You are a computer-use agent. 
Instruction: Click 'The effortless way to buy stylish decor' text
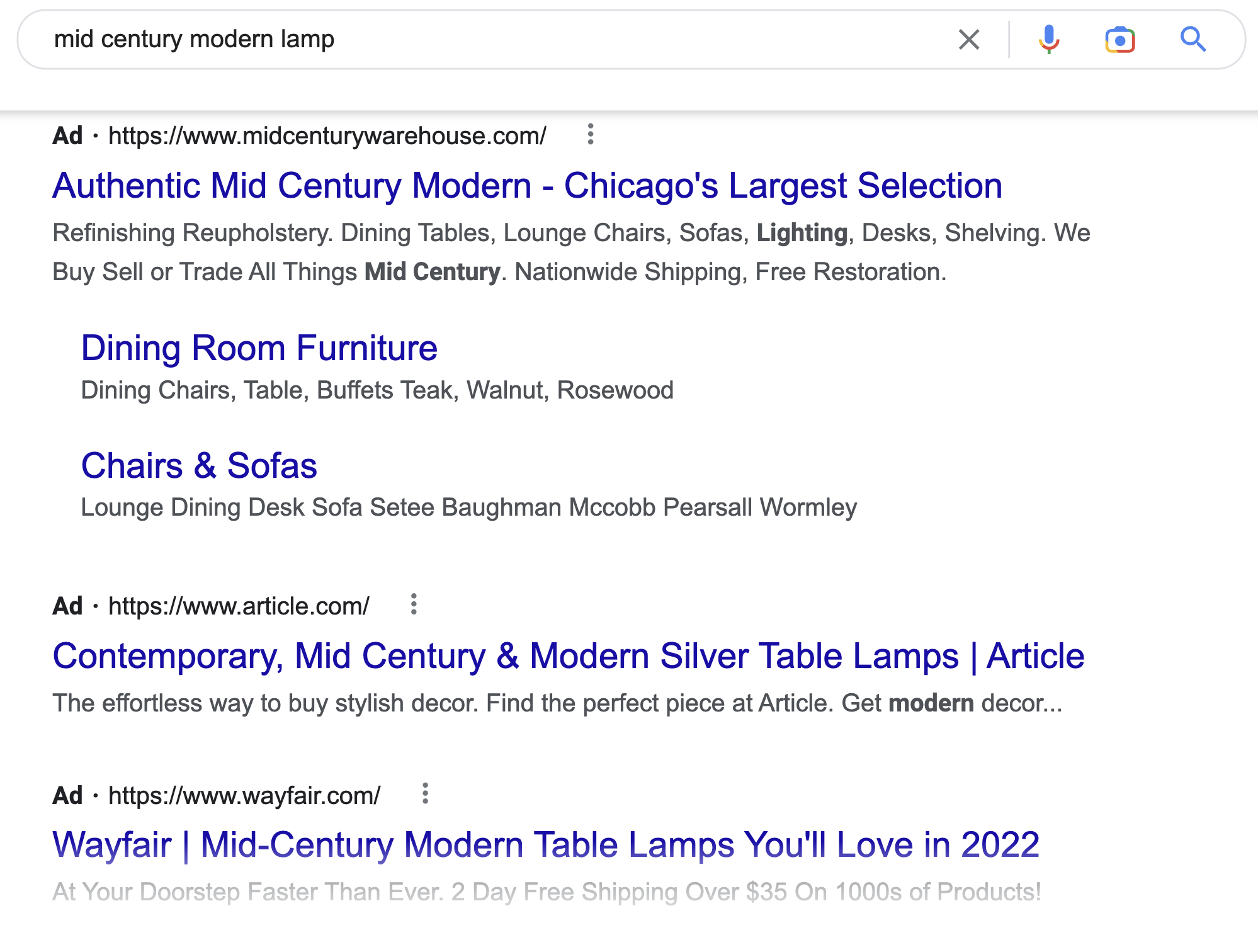coord(557,703)
